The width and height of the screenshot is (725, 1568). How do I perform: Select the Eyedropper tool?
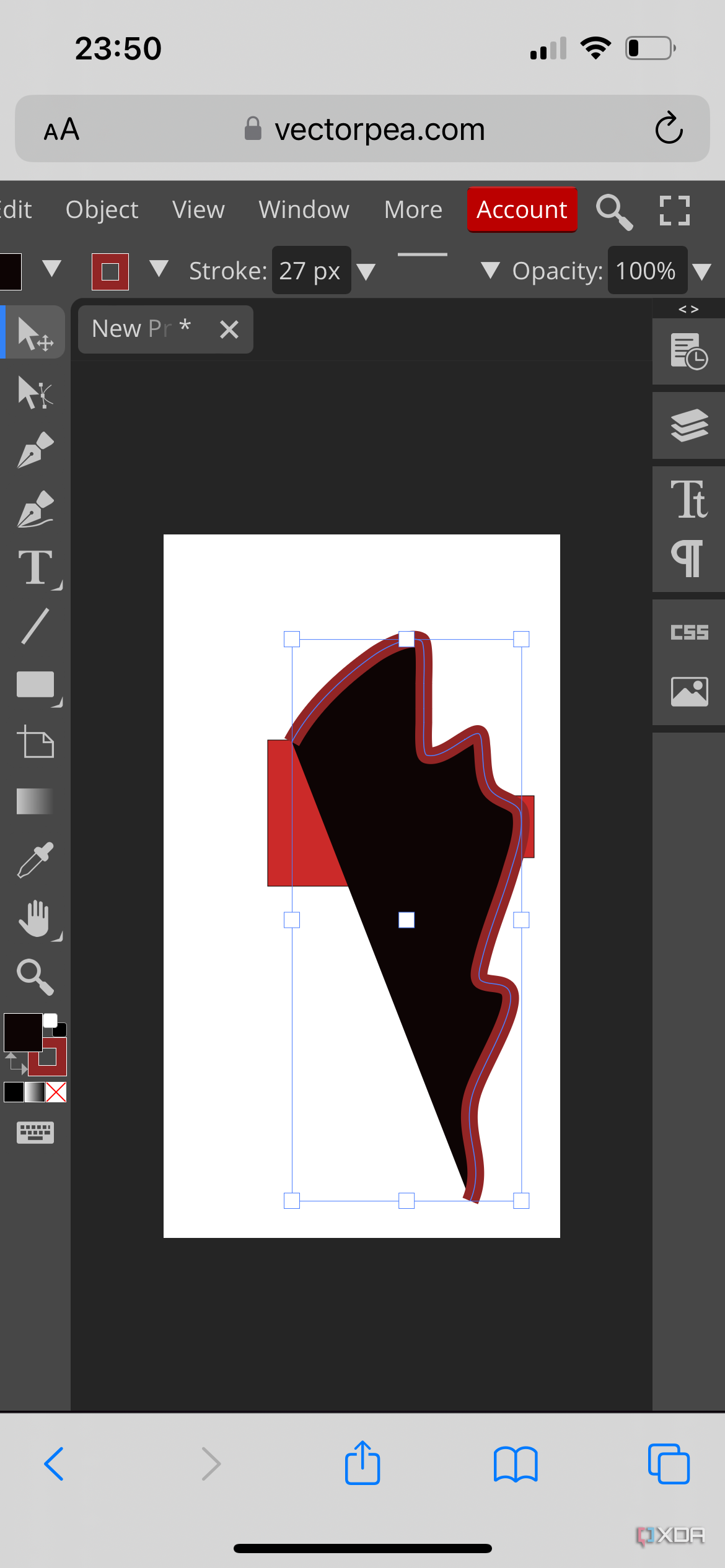pos(35,860)
